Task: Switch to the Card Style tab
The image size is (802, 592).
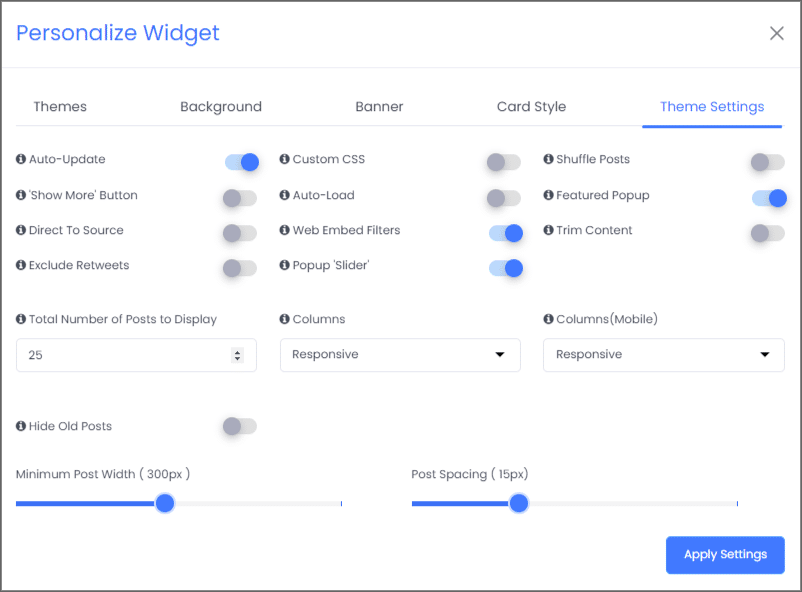Action: 531,106
